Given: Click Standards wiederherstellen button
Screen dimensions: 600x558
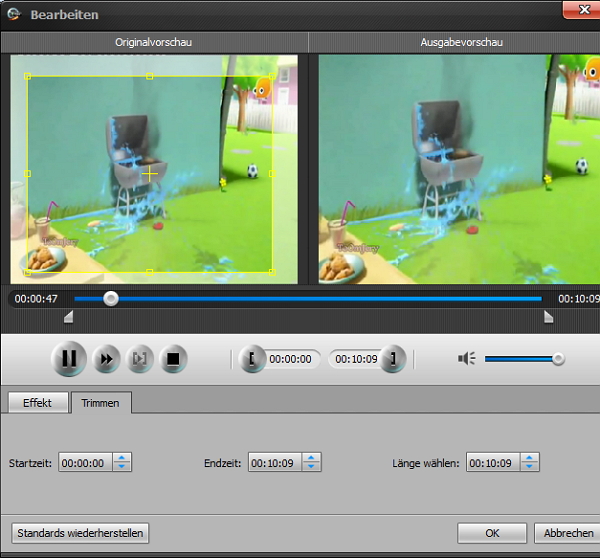Looking at the screenshot, I should click(x=80, y=533).
